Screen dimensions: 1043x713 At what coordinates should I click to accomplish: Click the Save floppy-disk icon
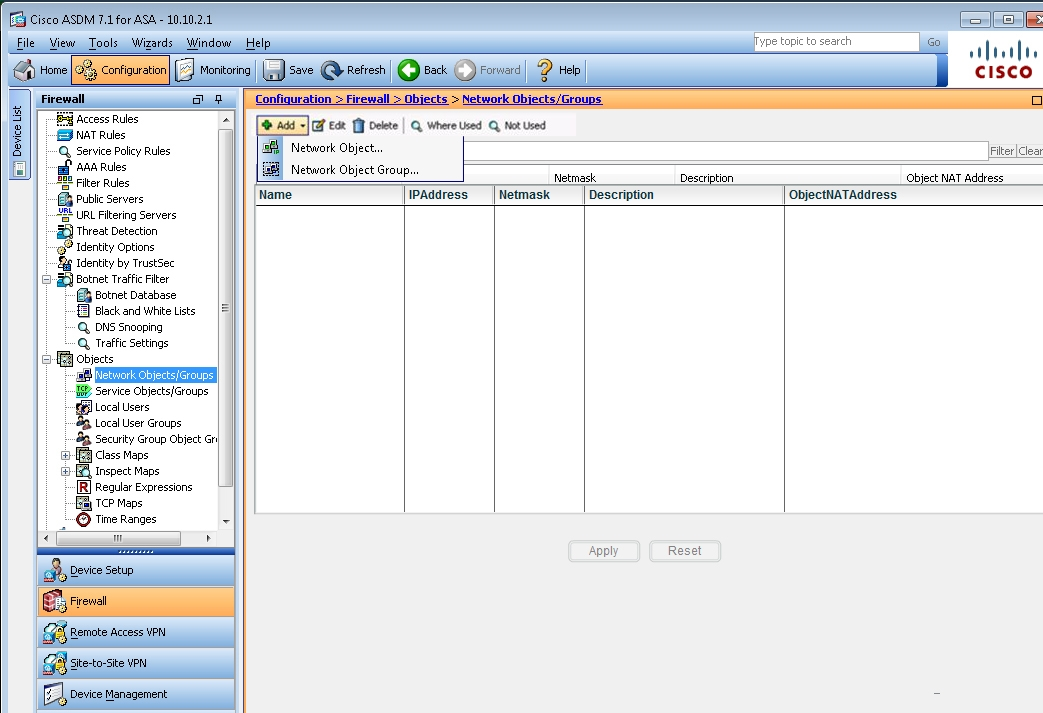[273, 70]
